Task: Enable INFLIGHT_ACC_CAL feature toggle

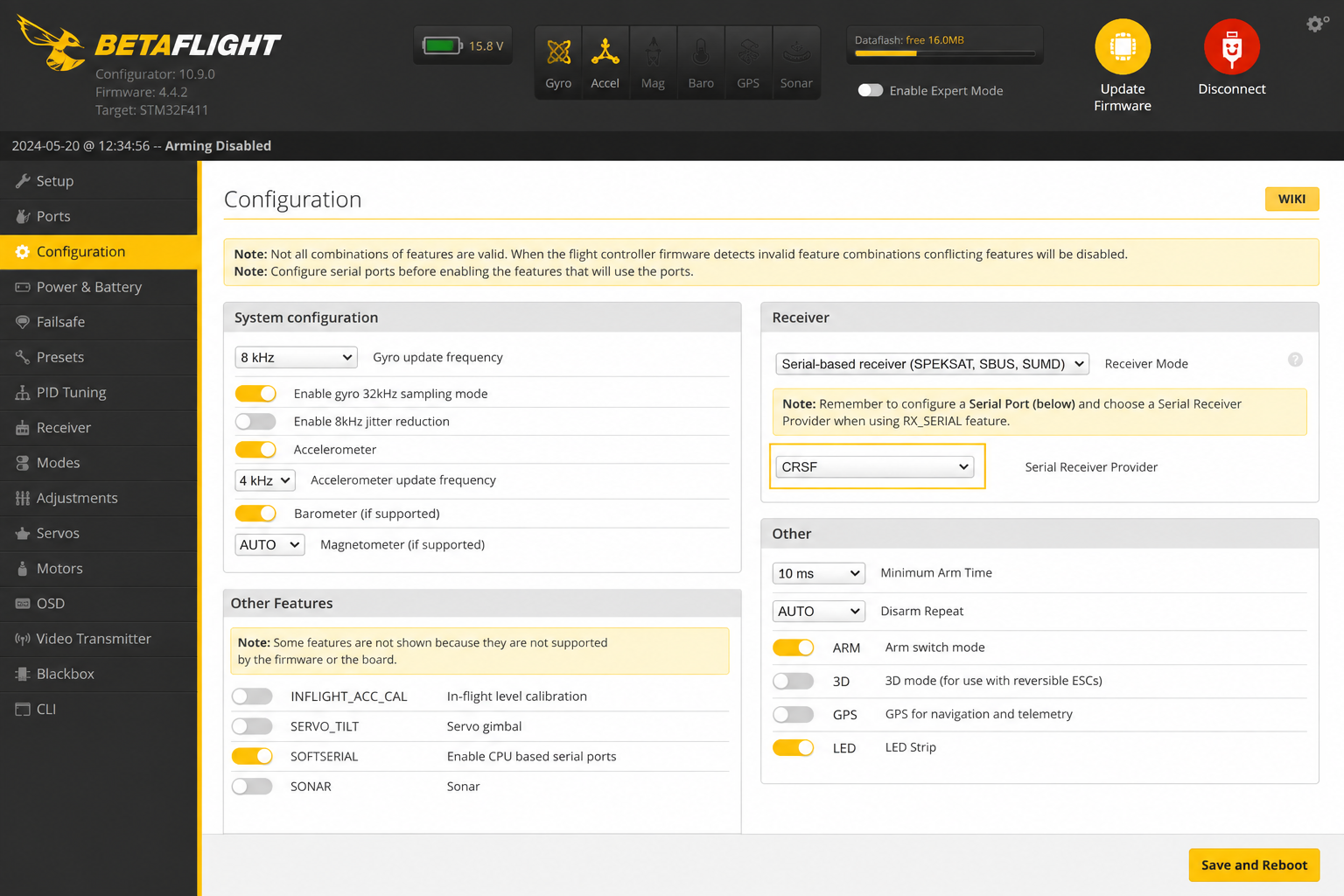Action: pyautogui.click(x=252, y=696)
